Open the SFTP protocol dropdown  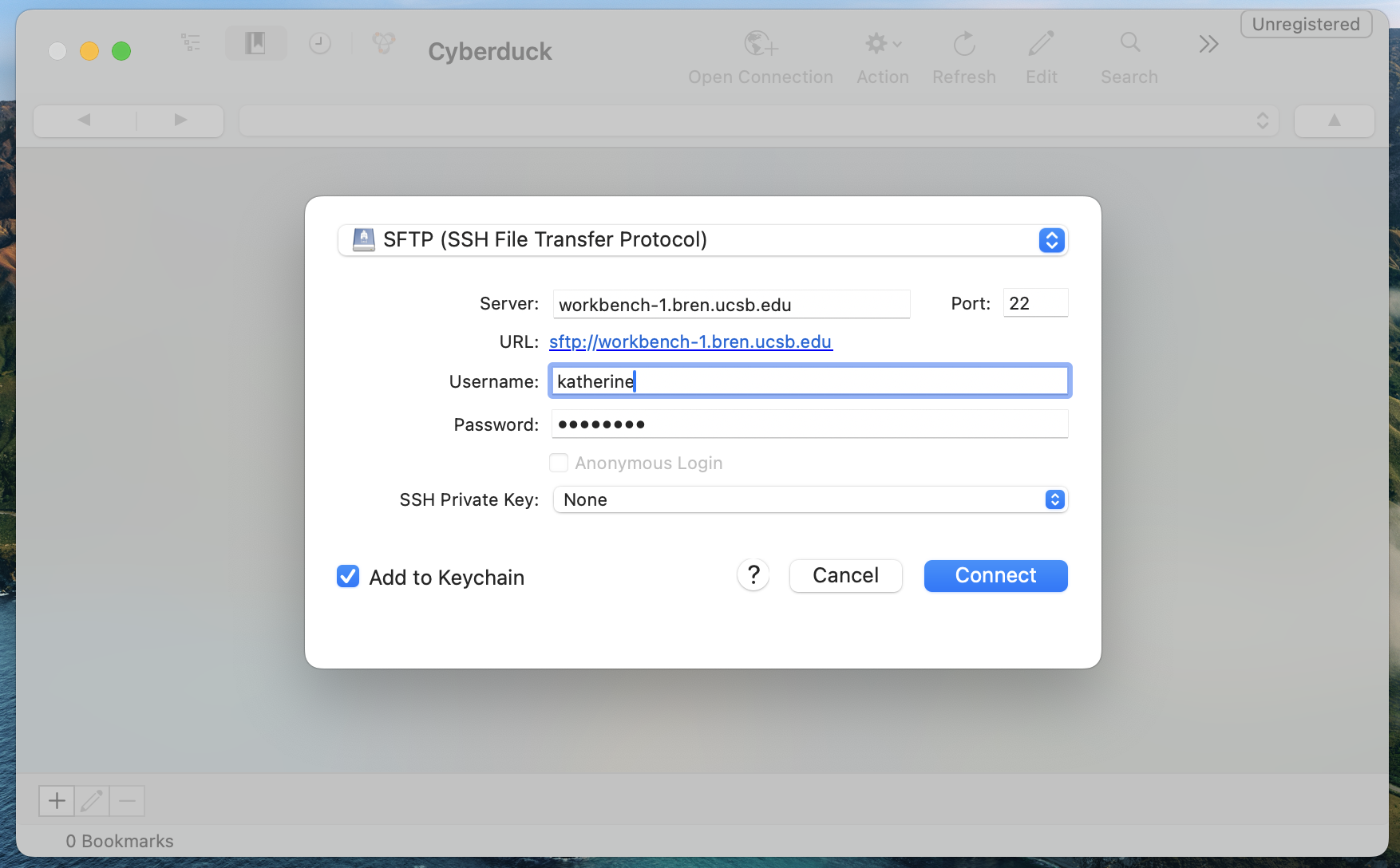click(x=702, y=240)
